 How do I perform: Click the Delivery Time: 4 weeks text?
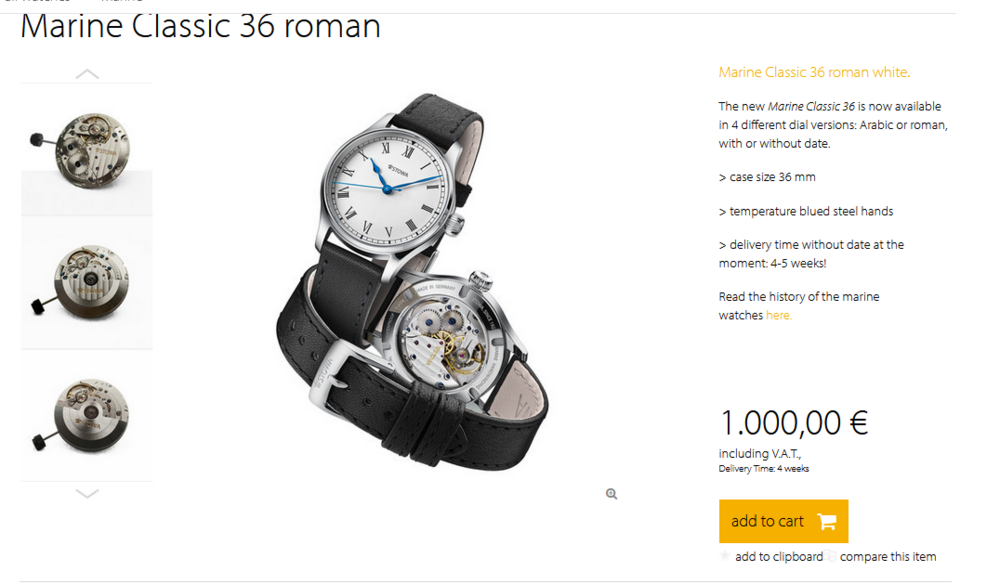pos(764,469)
